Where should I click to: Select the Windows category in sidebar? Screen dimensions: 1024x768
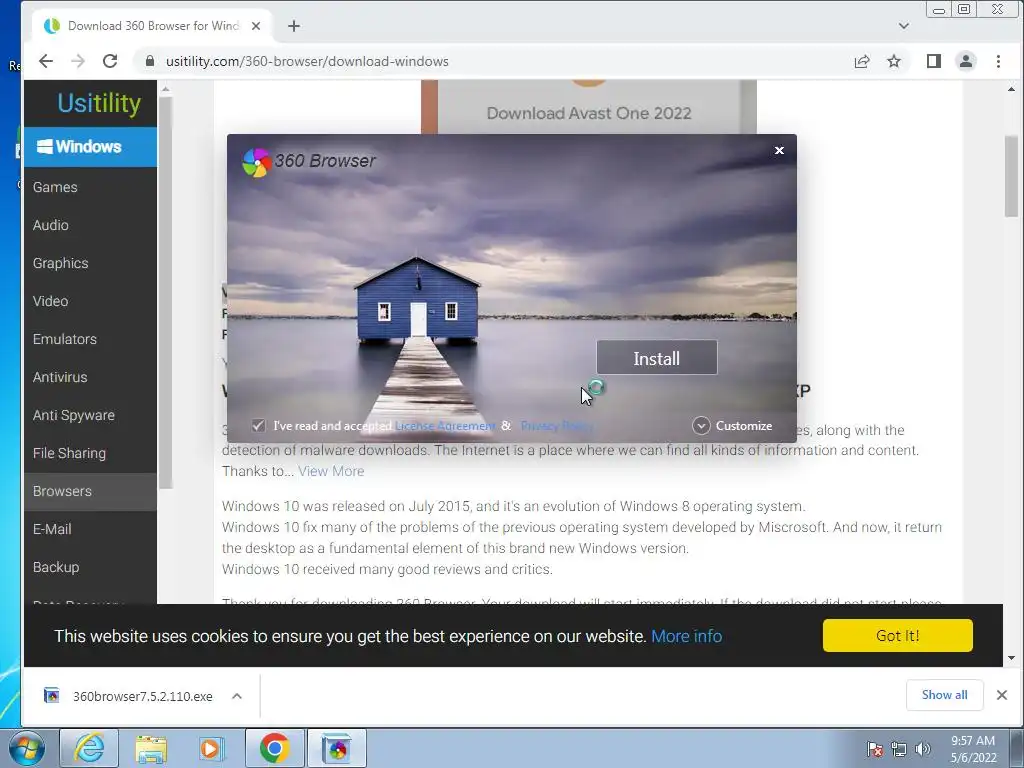coord(90,147)
